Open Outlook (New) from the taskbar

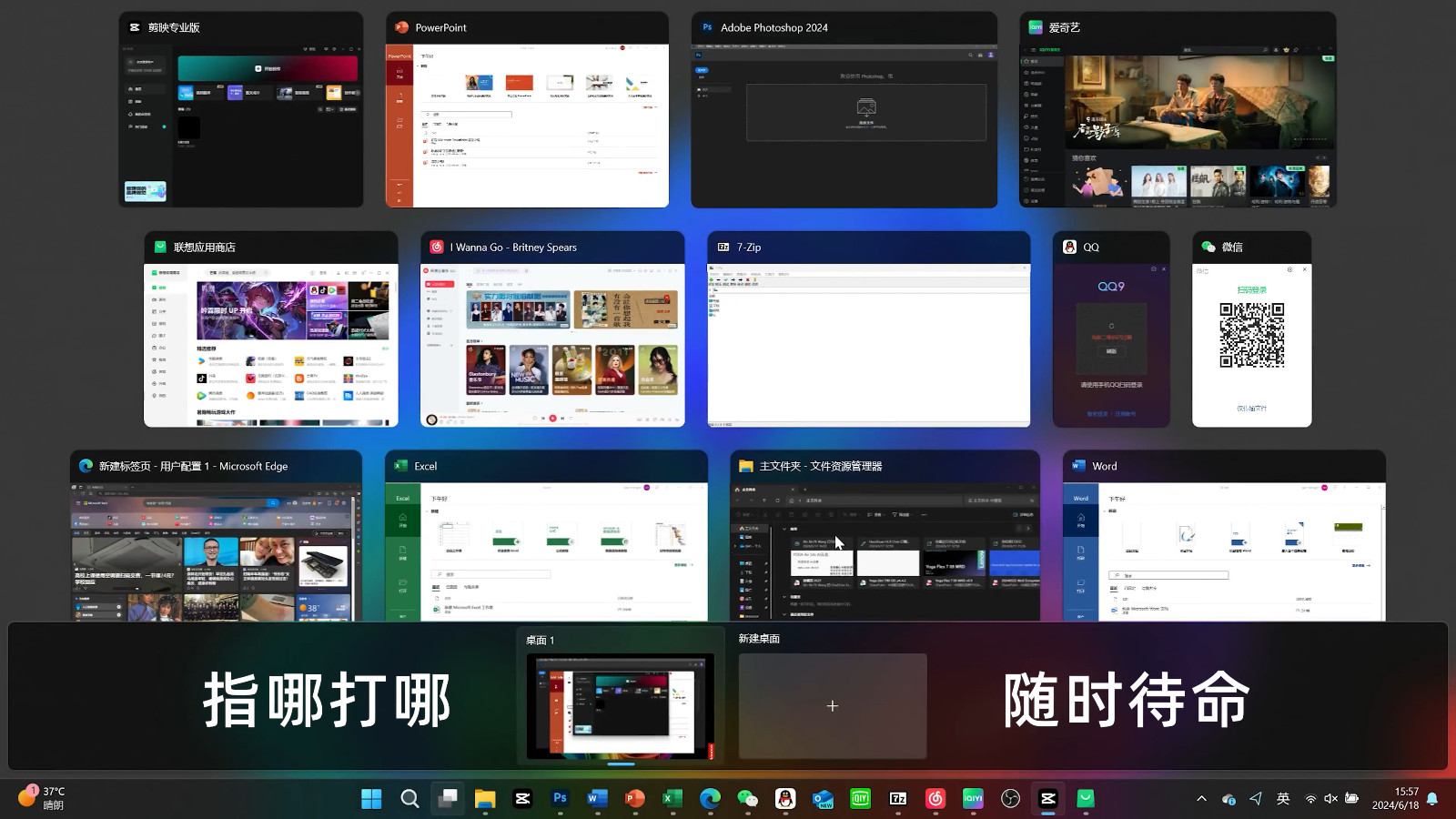pyautogui.click(x=823, y=799)
